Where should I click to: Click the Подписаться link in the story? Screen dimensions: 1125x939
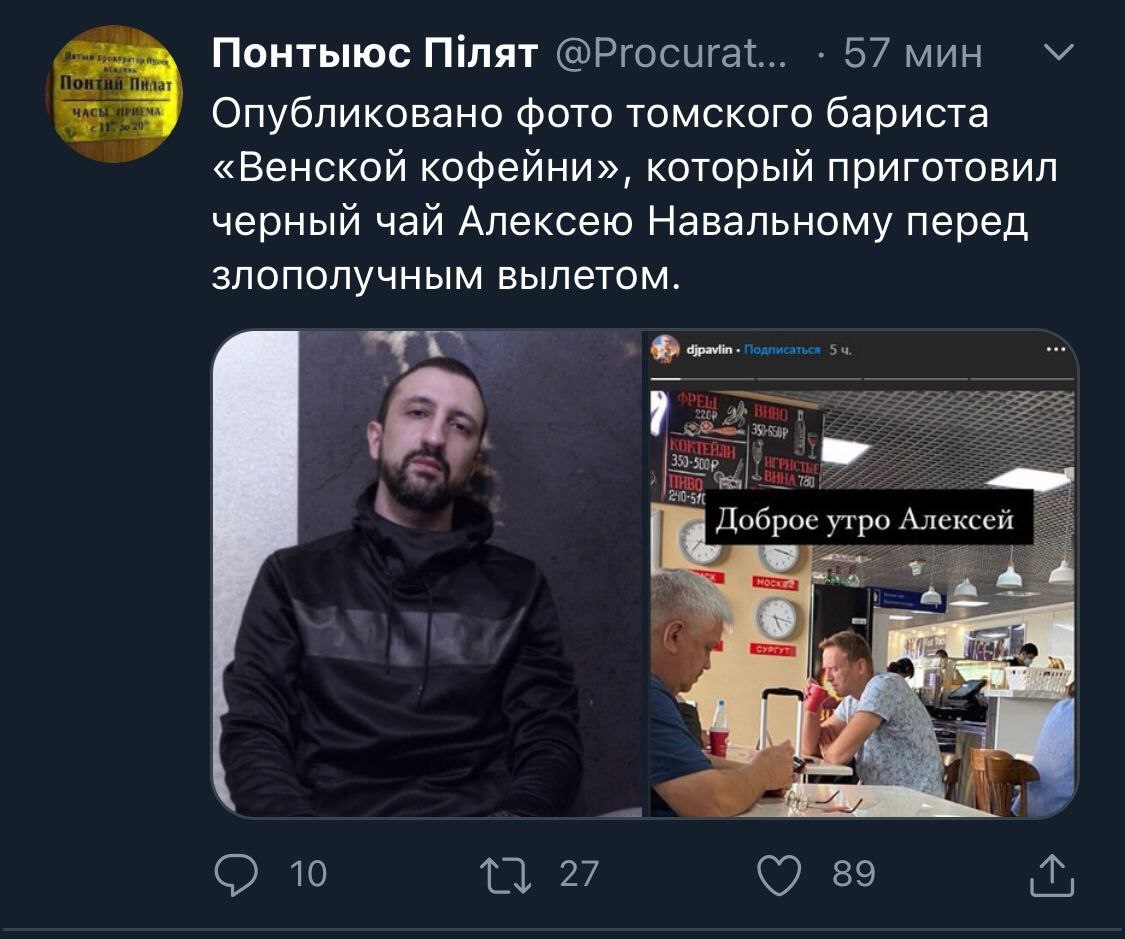click(x=782, y=349)
